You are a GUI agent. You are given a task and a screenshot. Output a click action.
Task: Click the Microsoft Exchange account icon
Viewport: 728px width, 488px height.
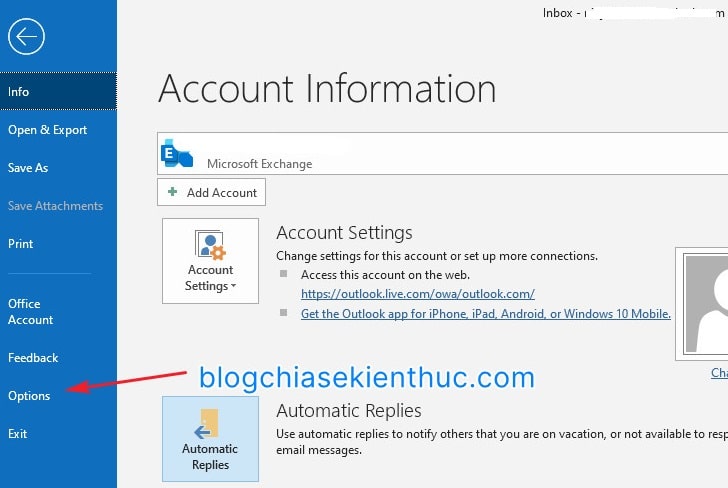click(x=176, y=153)
